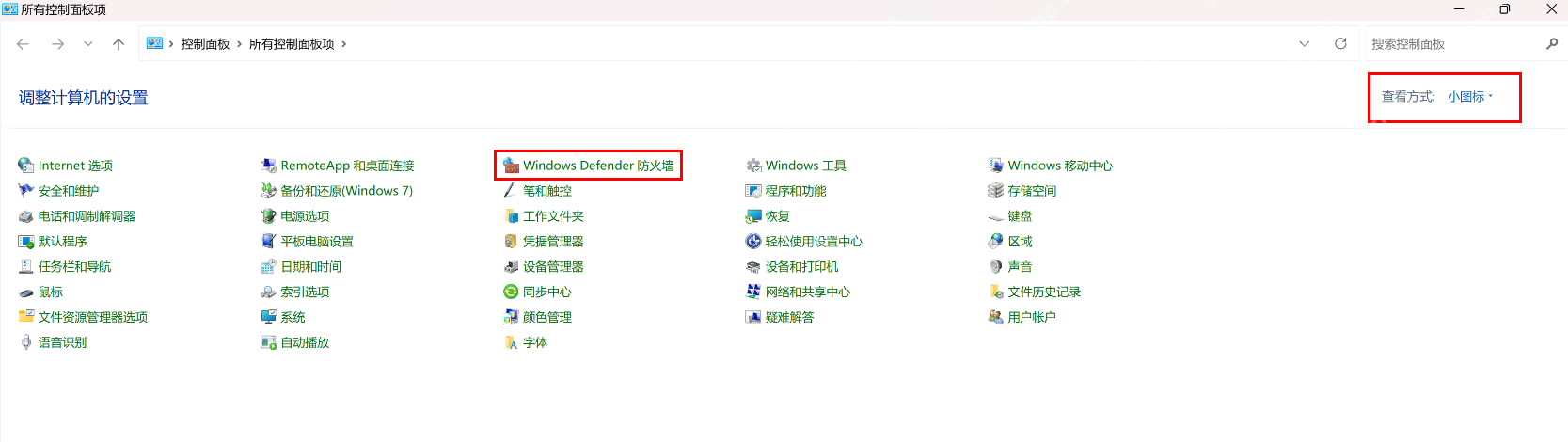Image resolution: width=1568 pixels, height=442 pixels.
Task: Click the 电话和调制解调器 icon
Action: [25, 216]
